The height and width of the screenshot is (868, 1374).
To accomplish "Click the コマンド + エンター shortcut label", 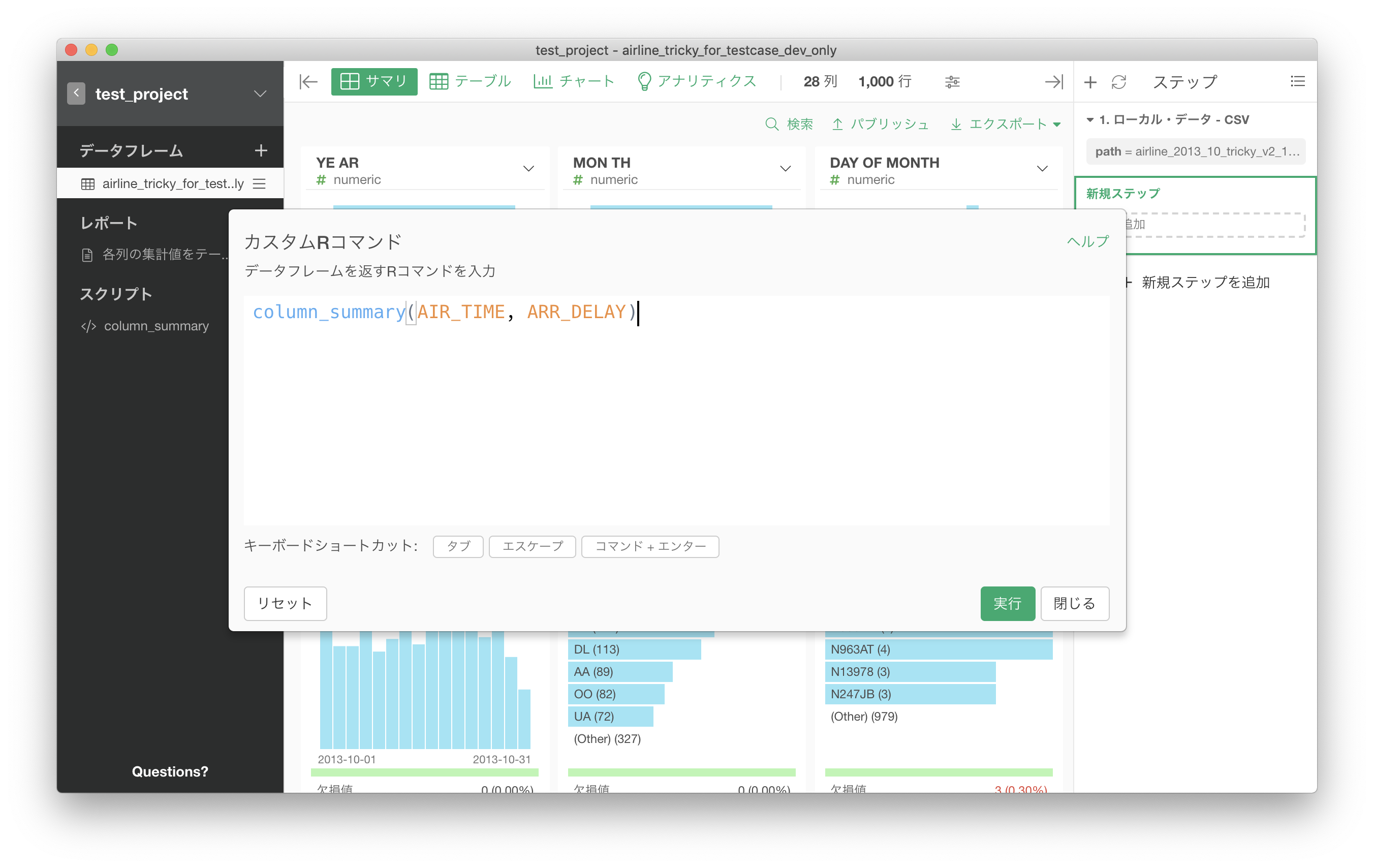I will coord(650,546).
